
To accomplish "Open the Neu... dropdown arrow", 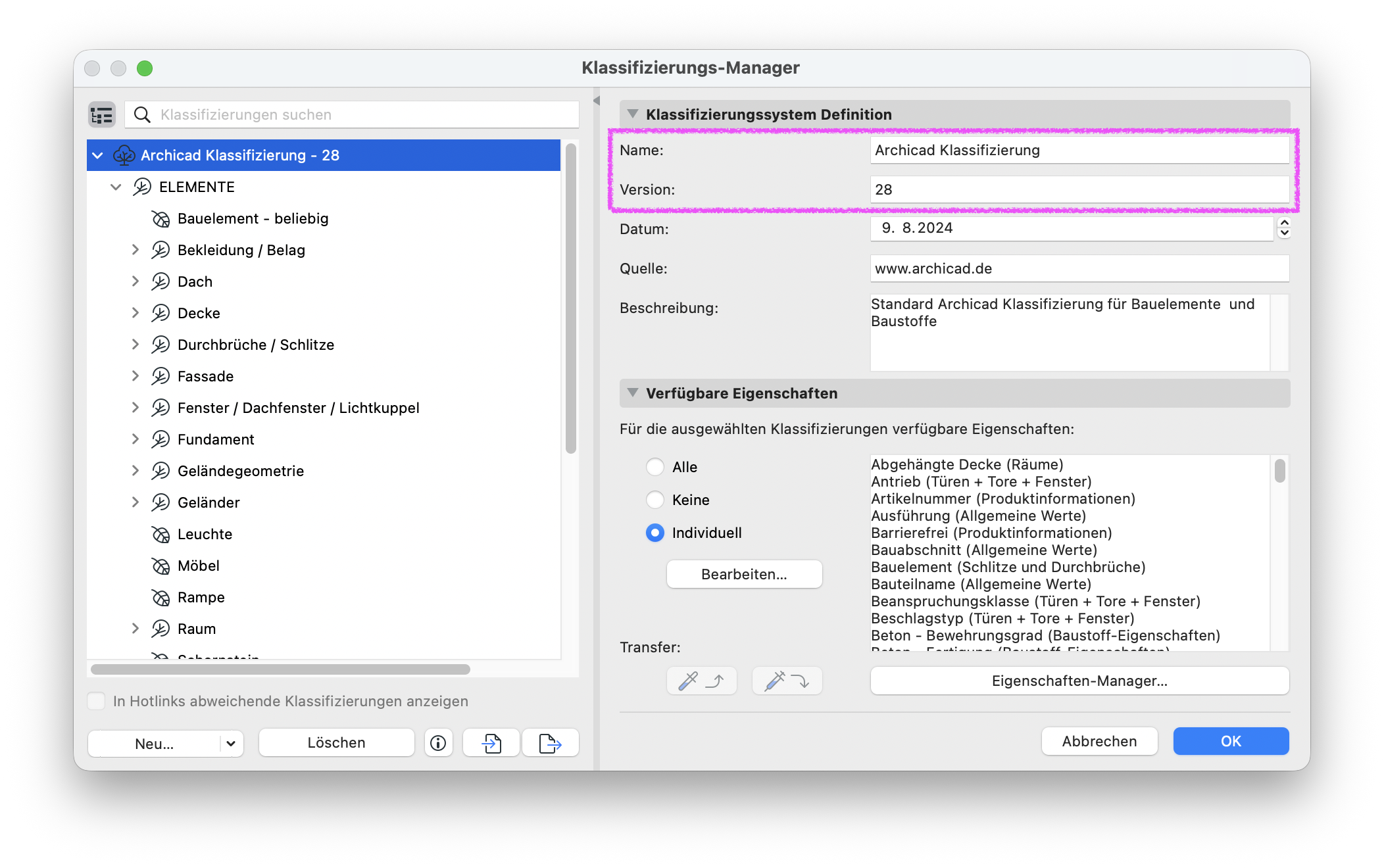I will pyautogui.click(x=231, y=744).
